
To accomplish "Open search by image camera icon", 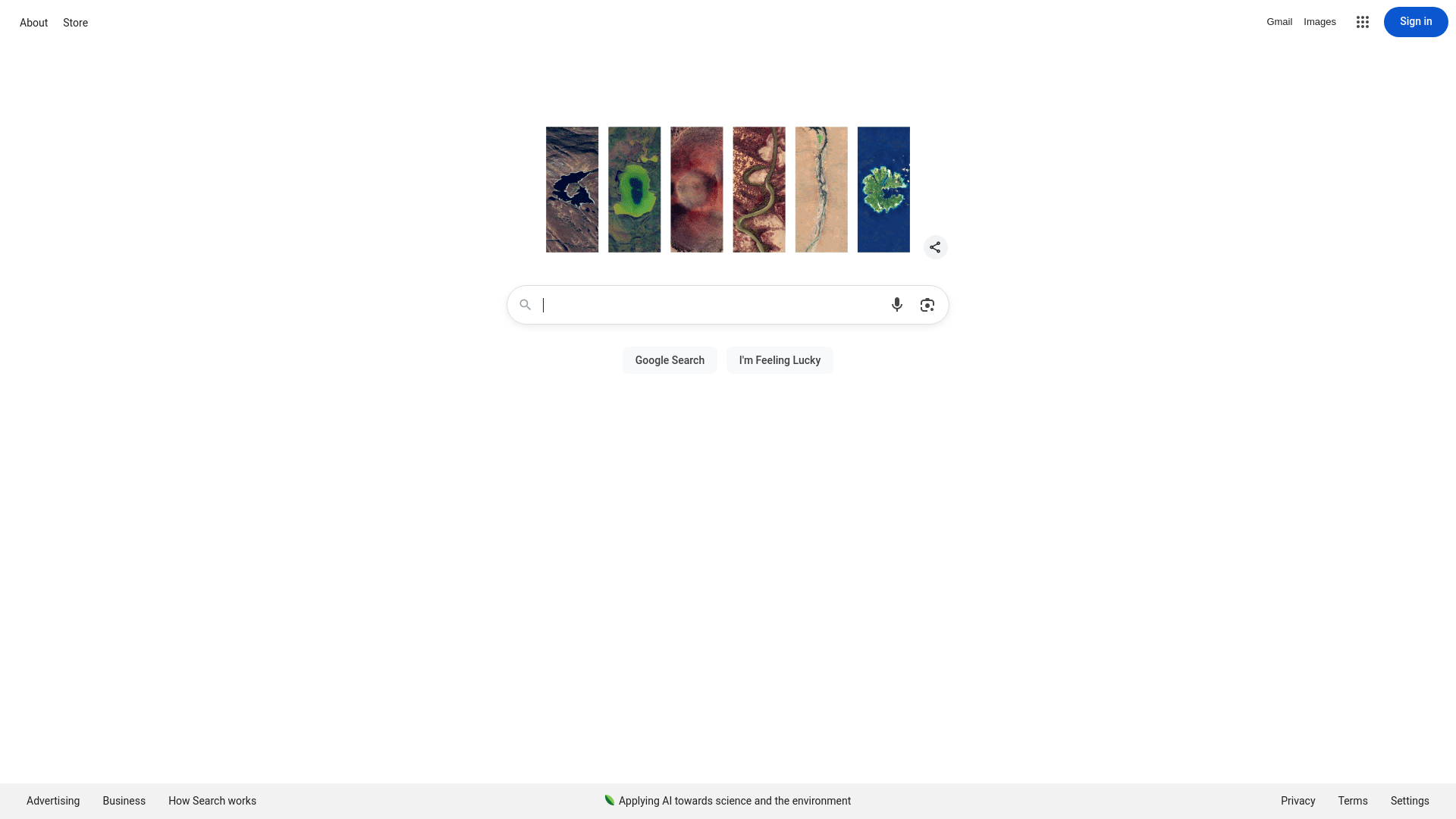I will [927, 305].
